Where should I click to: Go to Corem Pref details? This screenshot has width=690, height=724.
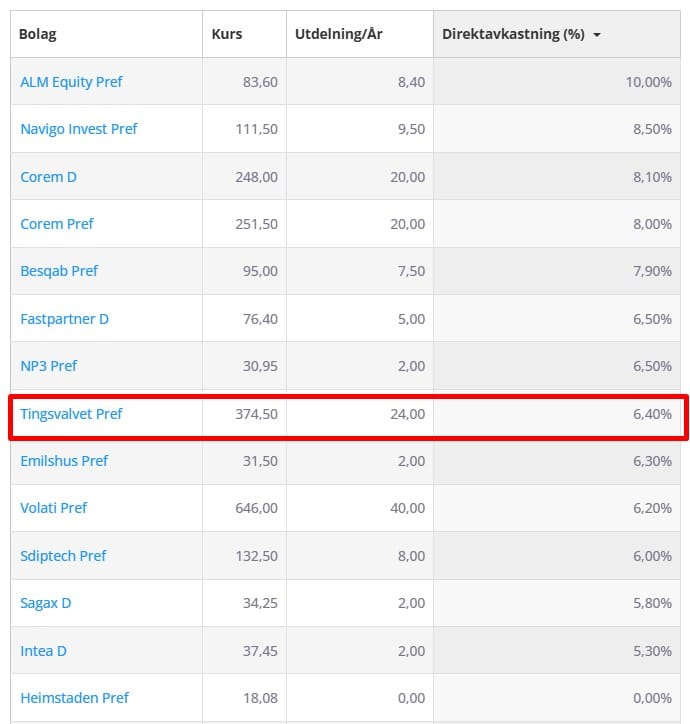(x=57, y=224)
